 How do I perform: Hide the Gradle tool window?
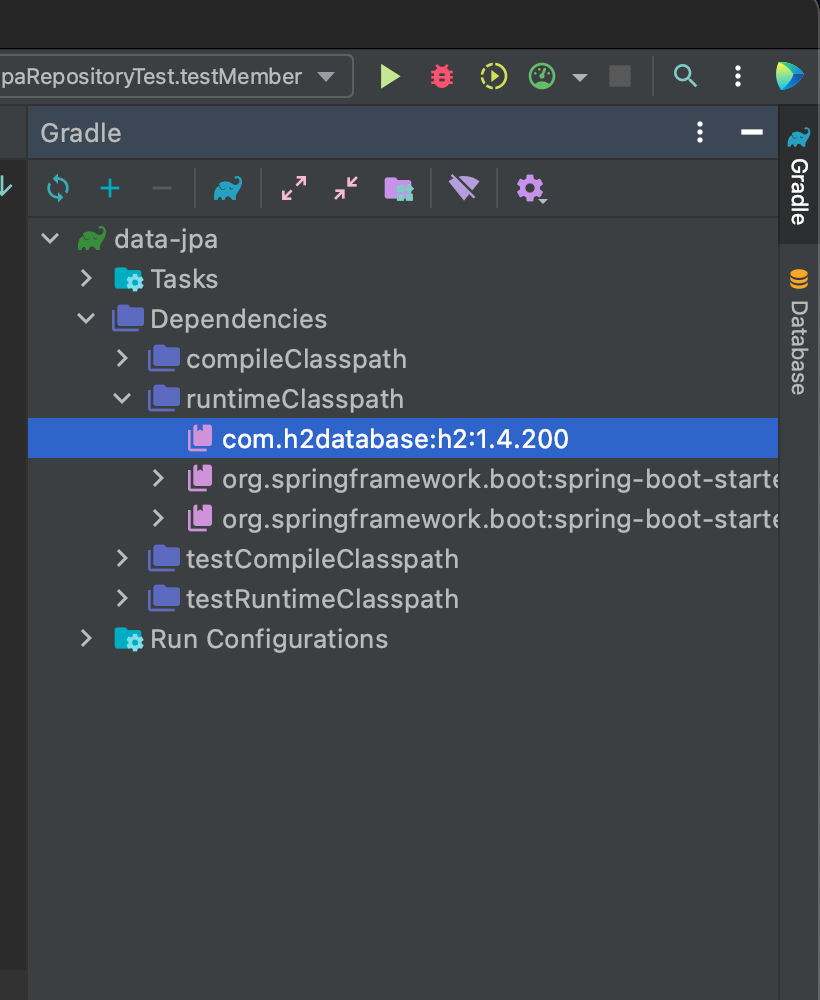[751, 132]
